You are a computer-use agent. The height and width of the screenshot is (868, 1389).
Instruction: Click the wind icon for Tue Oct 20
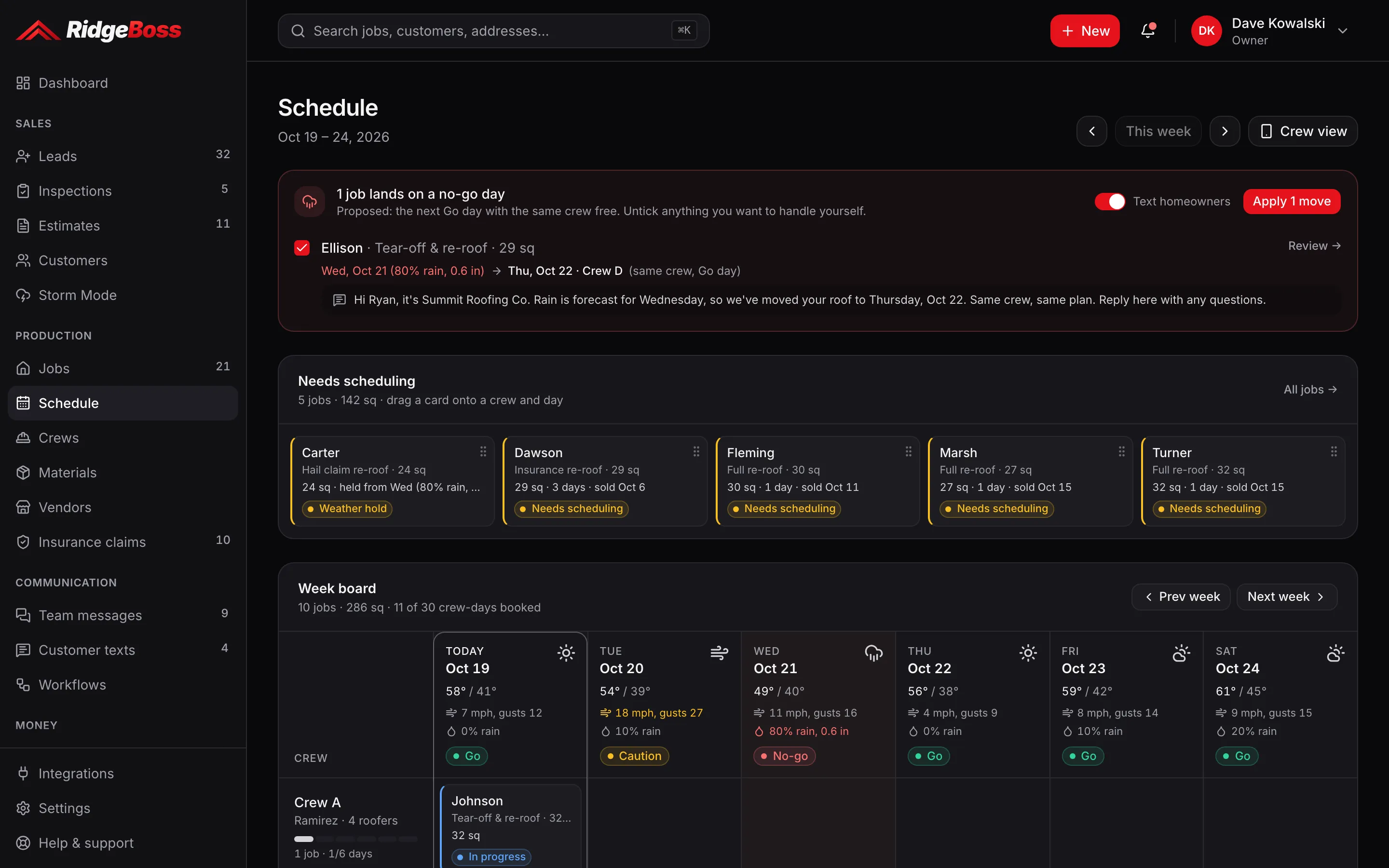click(x=719, y=653)
